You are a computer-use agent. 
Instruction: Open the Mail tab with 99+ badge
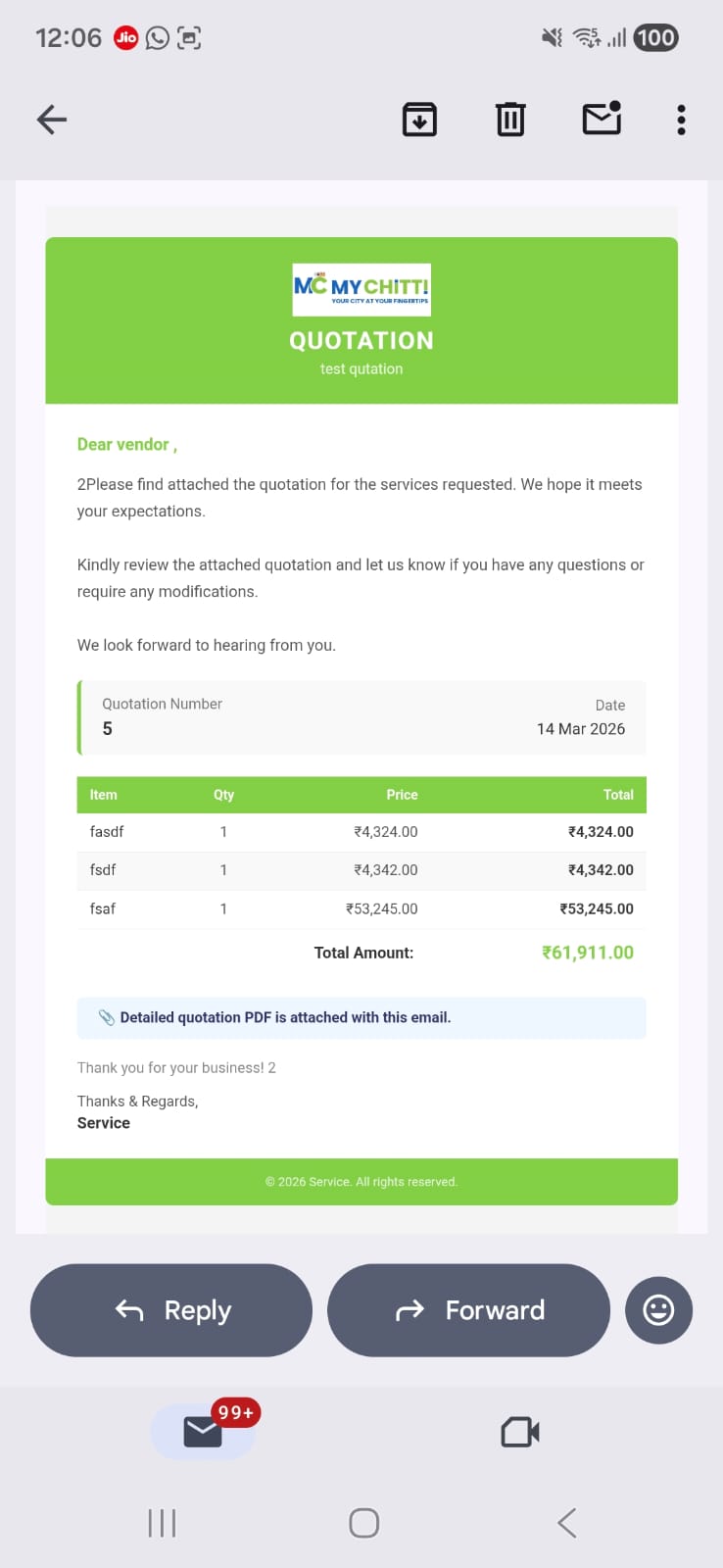point(203,1432)
